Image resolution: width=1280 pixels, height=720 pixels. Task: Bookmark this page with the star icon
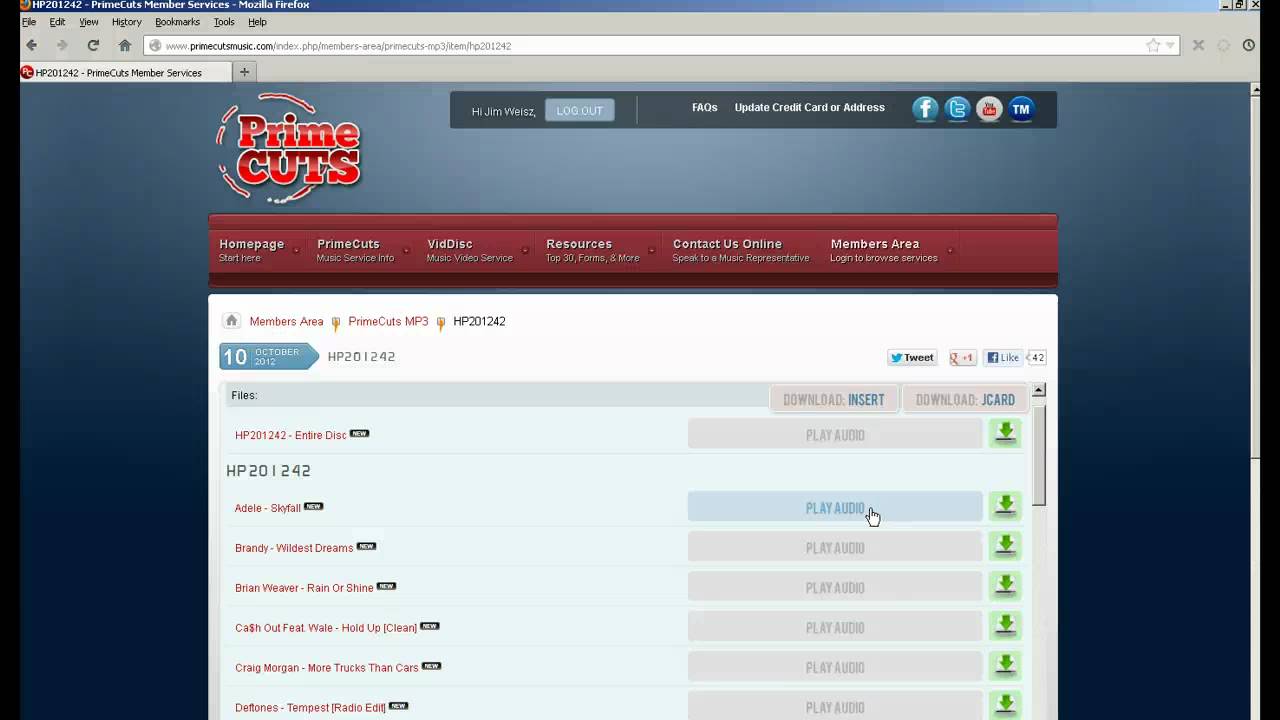[x=1153, y=45]
